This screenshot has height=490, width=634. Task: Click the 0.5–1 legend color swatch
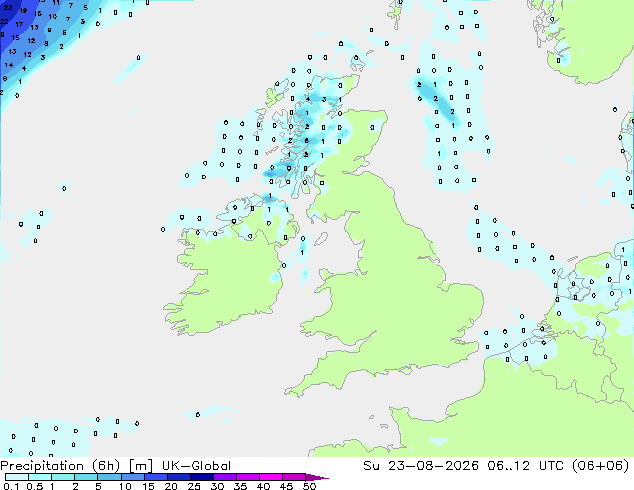tap(40, 477)
